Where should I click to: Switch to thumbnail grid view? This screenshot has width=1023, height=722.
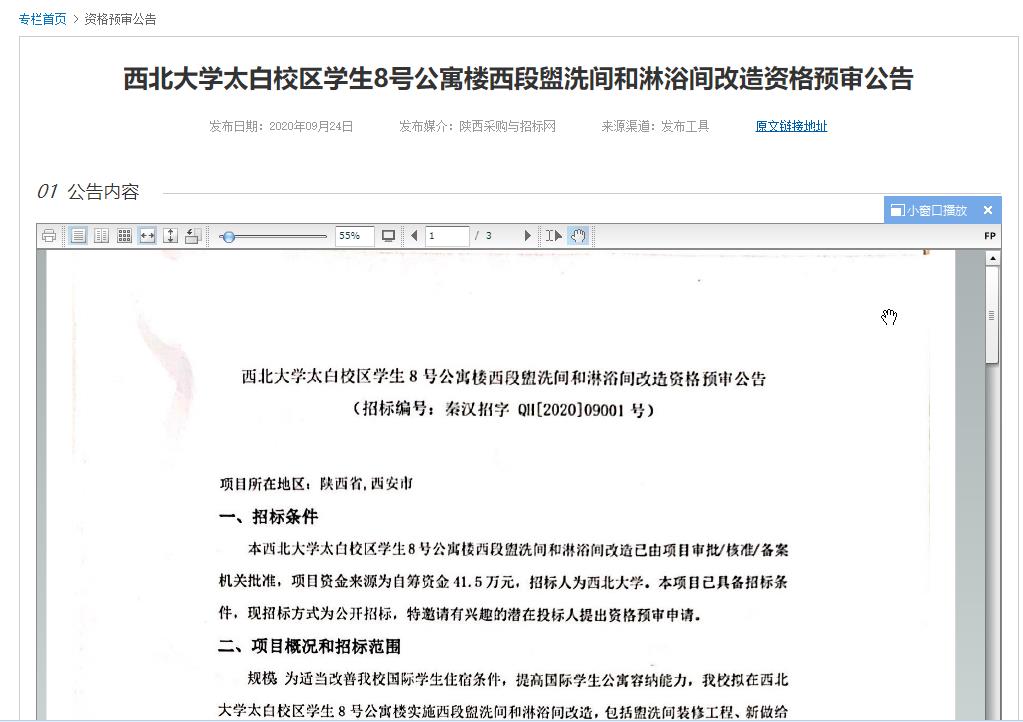(124, 236)
